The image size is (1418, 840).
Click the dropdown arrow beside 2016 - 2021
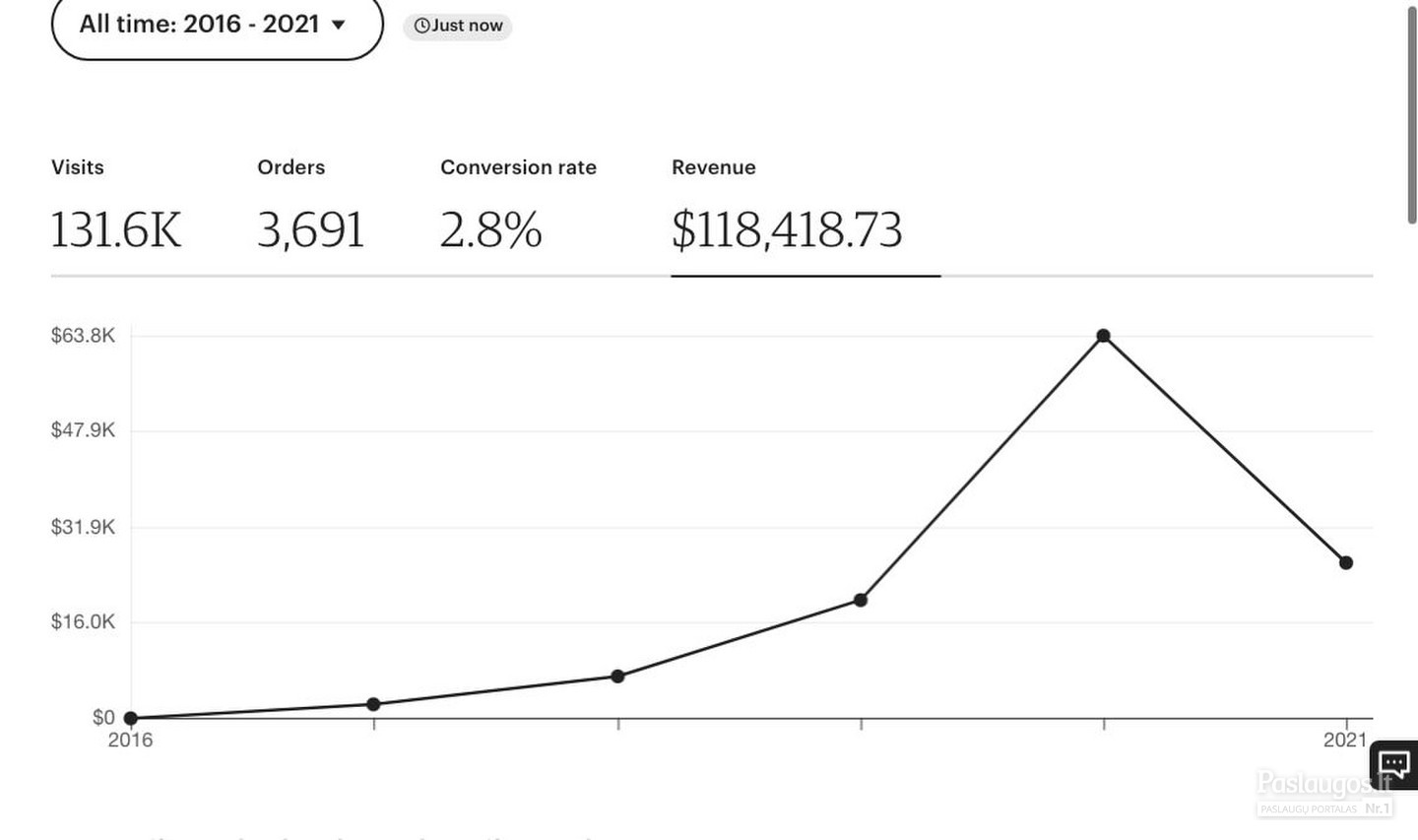[339, 25]
